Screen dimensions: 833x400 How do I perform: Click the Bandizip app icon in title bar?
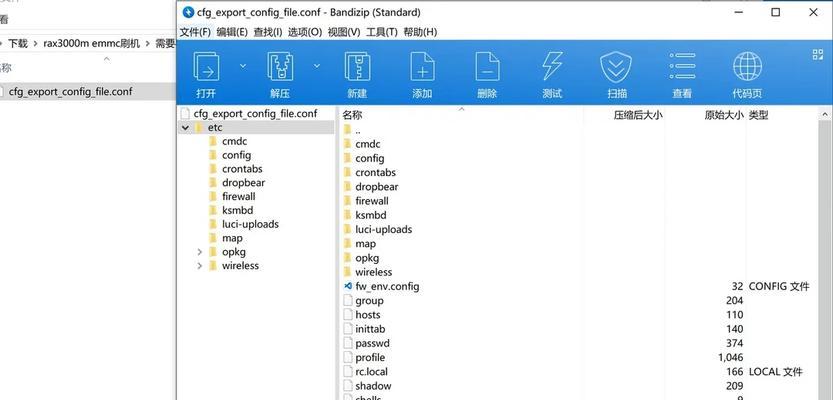[x=188, y=12]
